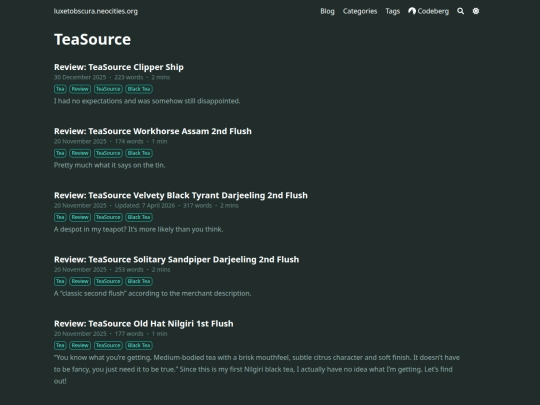Select Black Tea tag under Clipper Ship review
540x405 pixels.
point(139,89)
